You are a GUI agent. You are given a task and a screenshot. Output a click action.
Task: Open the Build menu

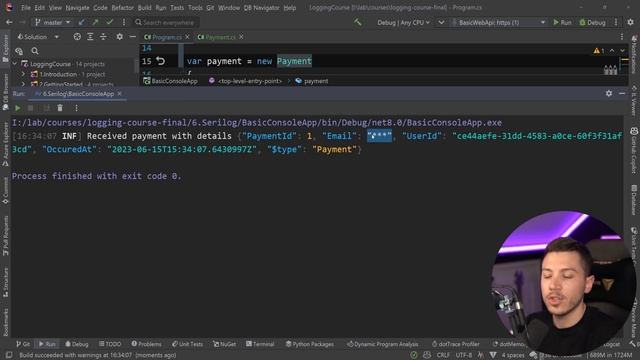[144, 8]
